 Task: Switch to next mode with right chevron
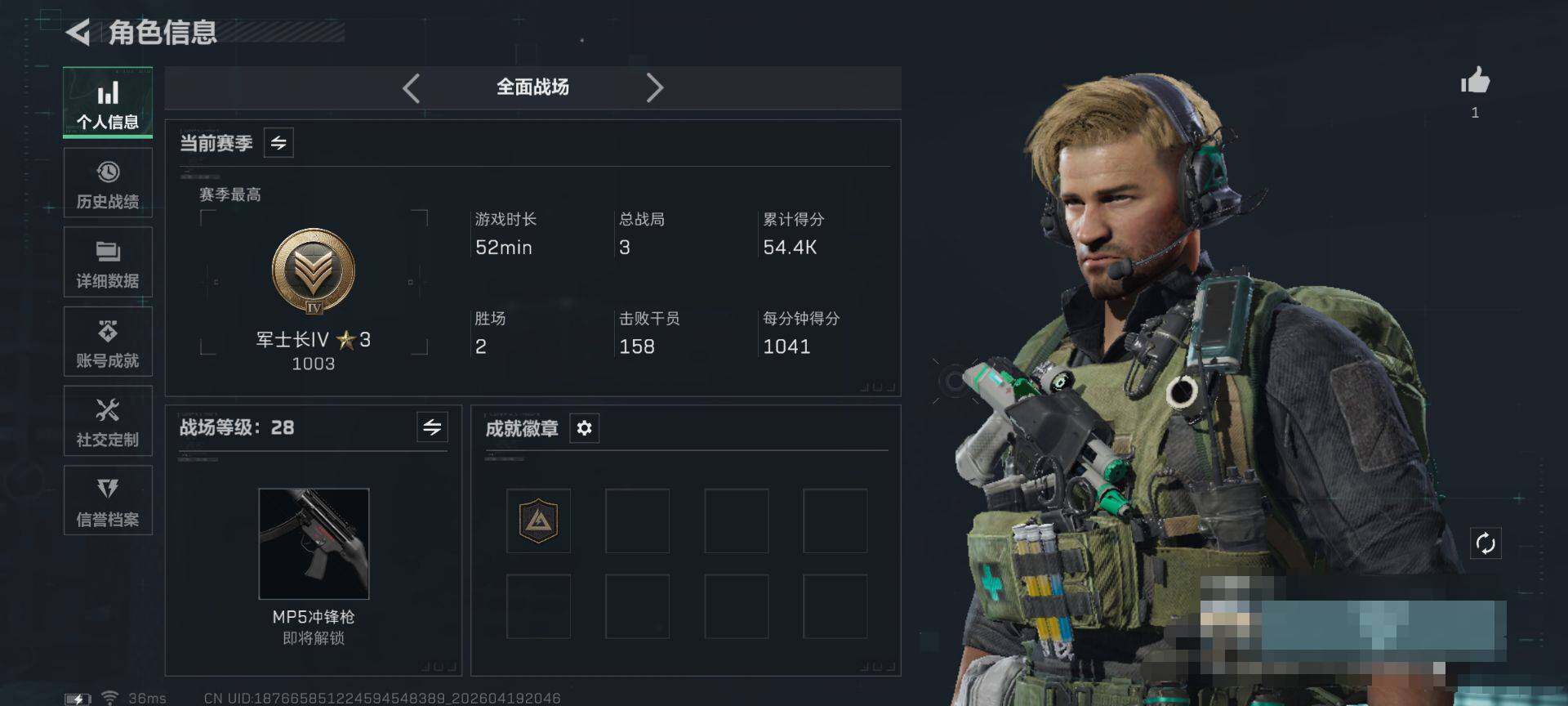(x=654, y=87)
